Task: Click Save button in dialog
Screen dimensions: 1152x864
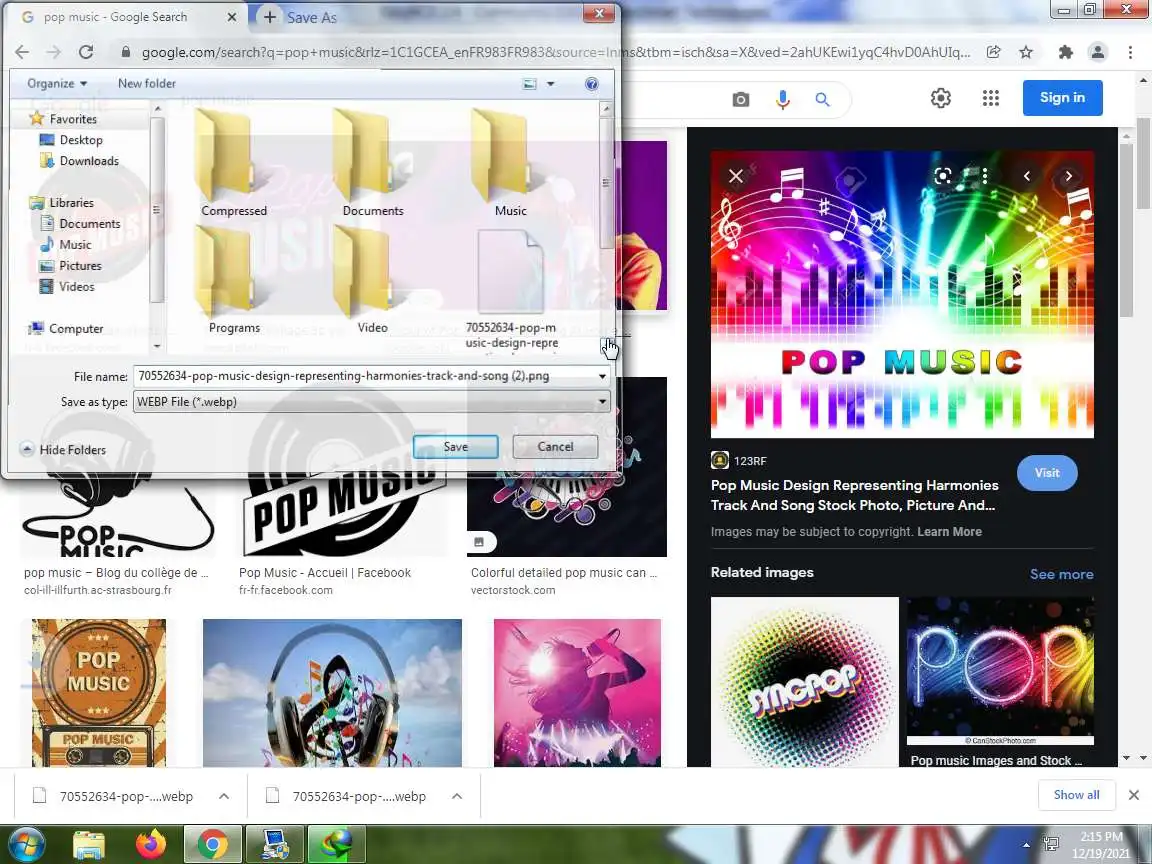Action: [x=456, y=447]
